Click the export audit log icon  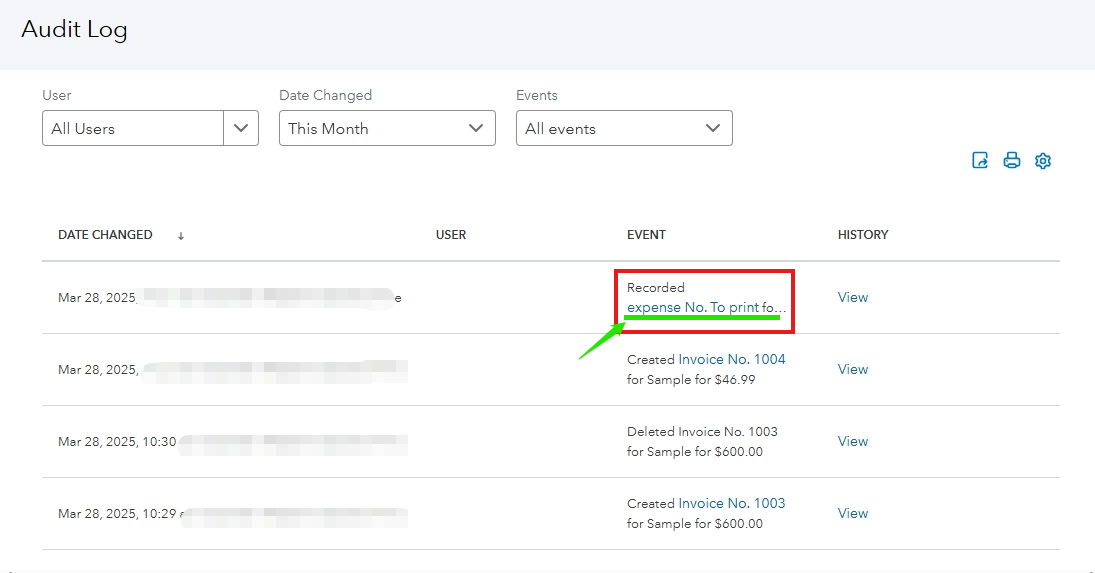980,161
